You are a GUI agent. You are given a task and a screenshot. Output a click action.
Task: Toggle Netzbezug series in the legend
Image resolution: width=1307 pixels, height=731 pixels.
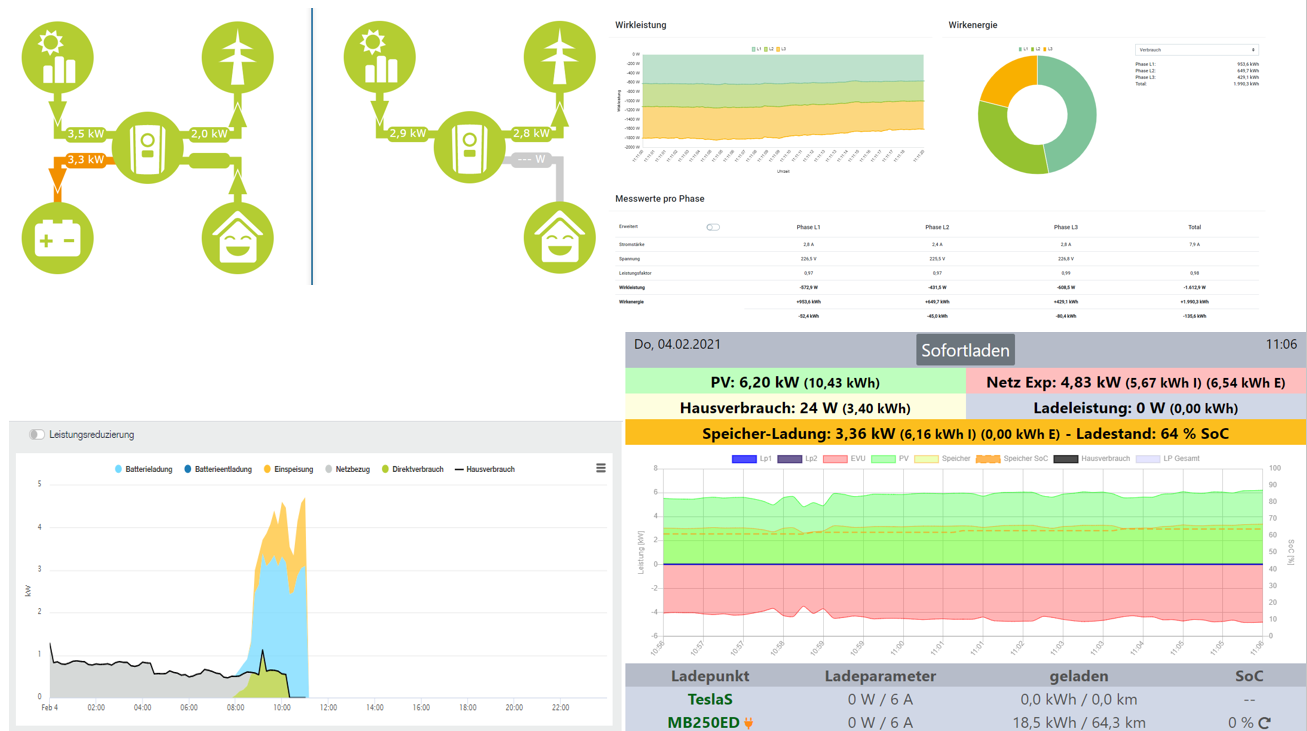(x=350, y=469)
